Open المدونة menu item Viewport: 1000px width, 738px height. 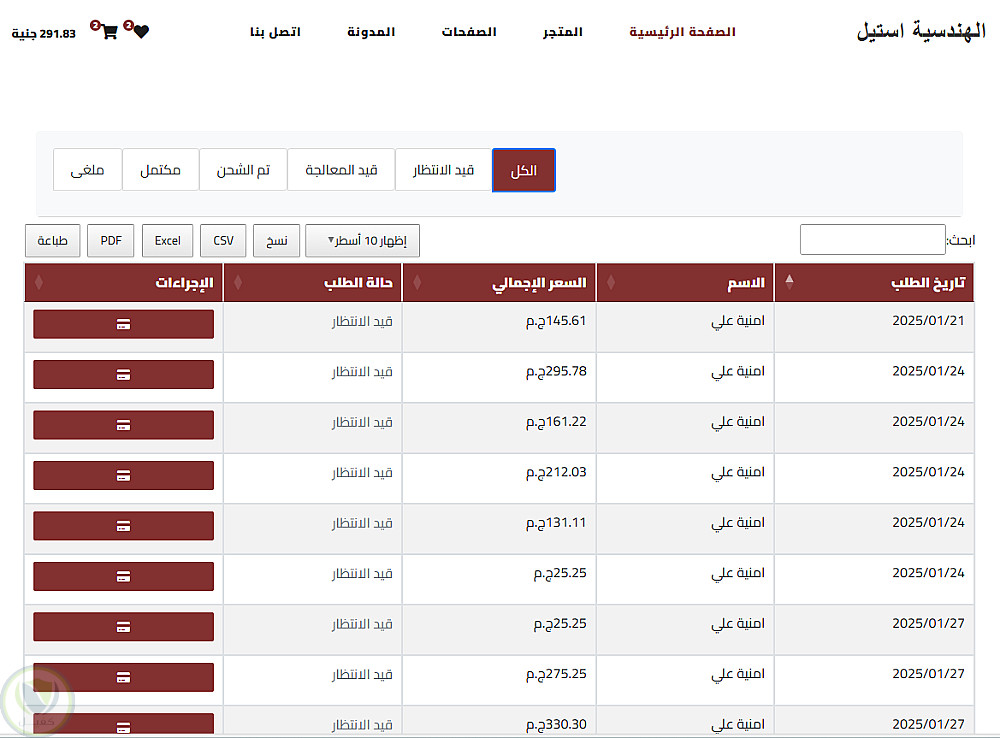point(371,32)
